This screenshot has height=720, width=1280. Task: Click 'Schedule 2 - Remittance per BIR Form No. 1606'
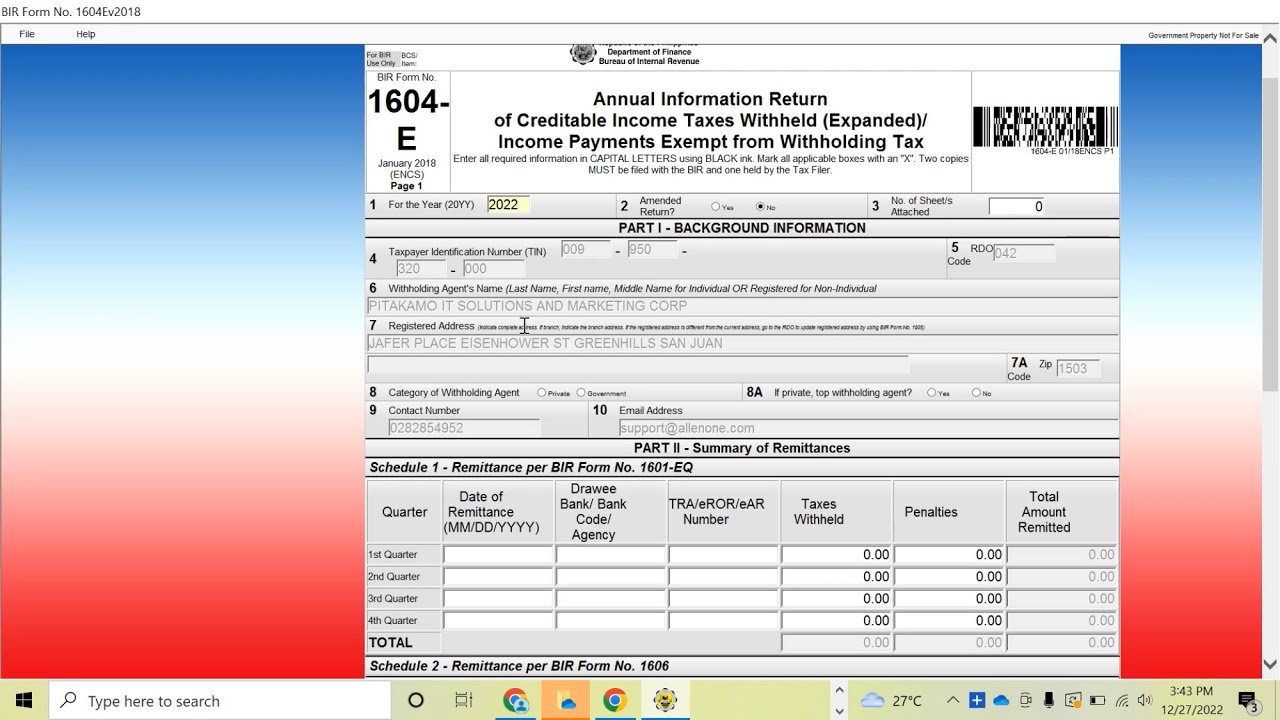point(519,666)
